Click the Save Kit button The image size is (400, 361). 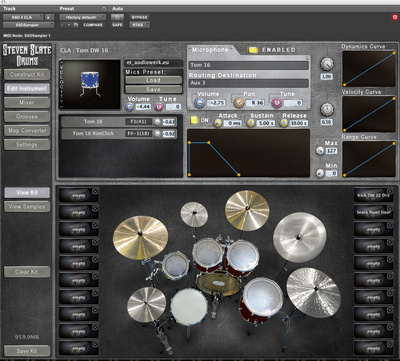27,351
